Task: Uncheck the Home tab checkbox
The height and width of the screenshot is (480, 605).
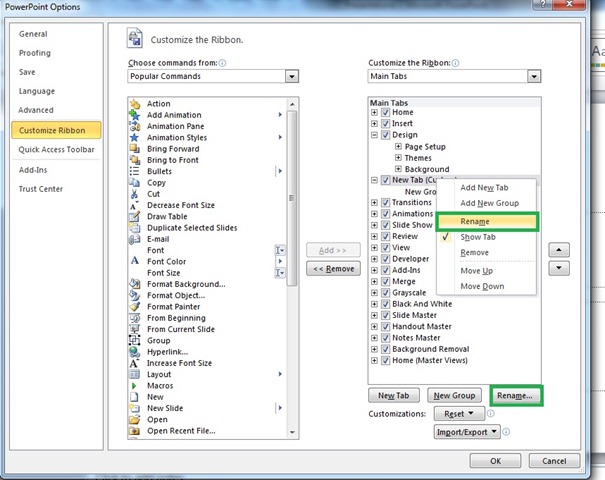Action: [385, 112]
